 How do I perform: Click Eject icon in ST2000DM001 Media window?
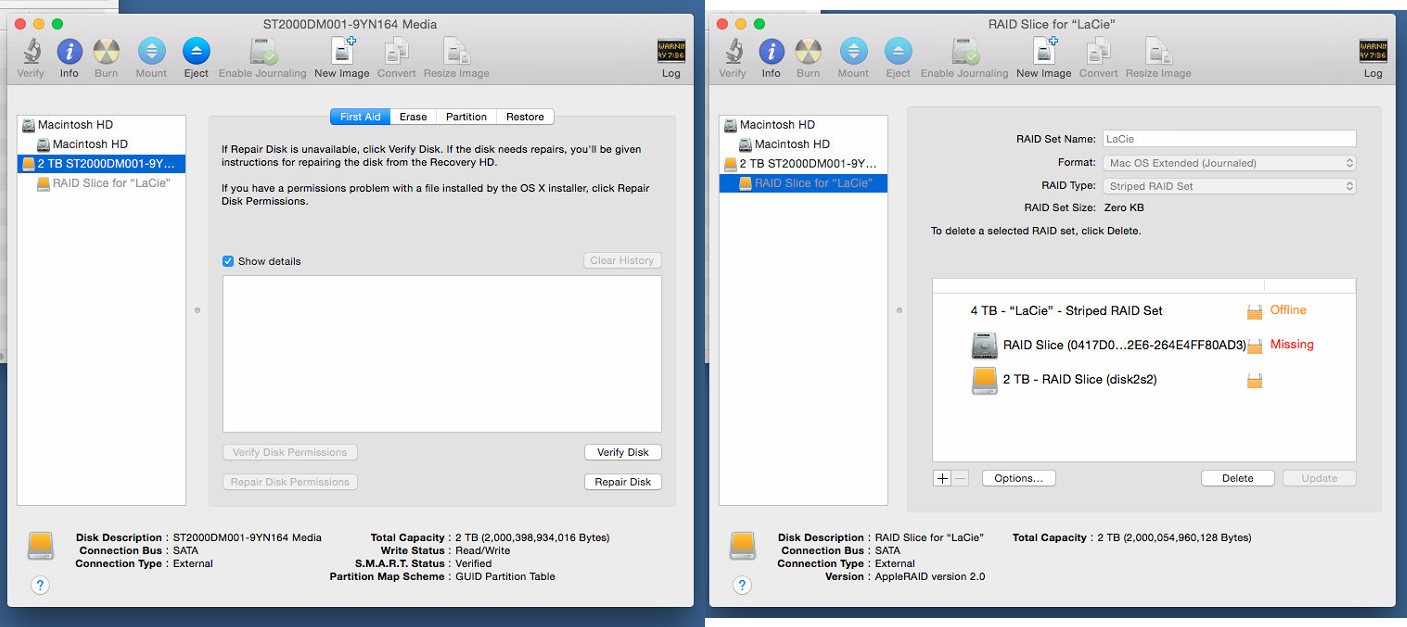[196, 52]
